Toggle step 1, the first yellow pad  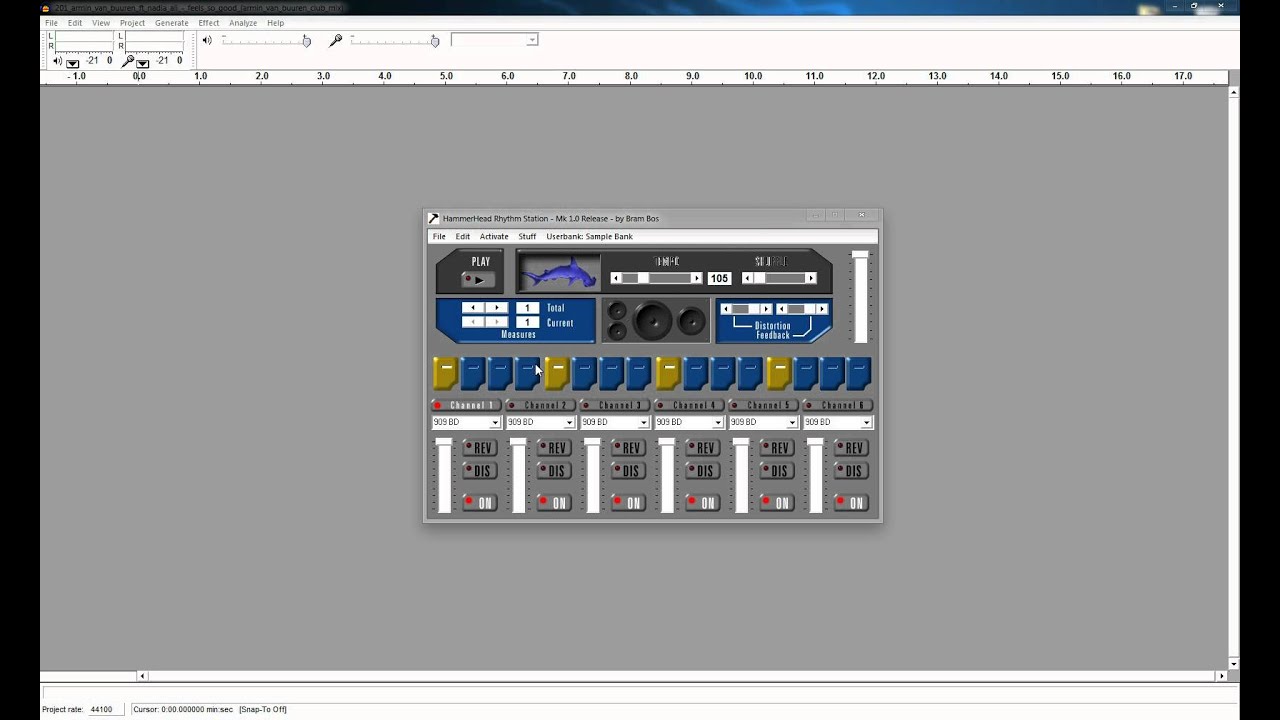tap(446, 373)
